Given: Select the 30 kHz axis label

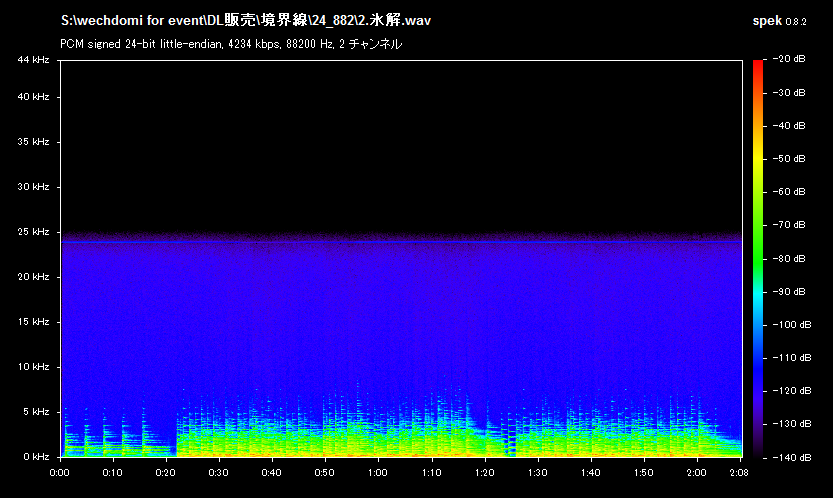Looking at the screenshot, I should (33, 187).
